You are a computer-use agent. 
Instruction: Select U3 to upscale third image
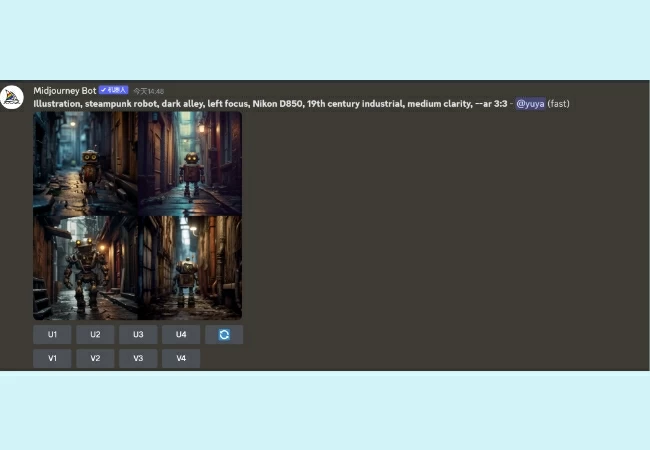pyautogui.click(x=138, y=335)
